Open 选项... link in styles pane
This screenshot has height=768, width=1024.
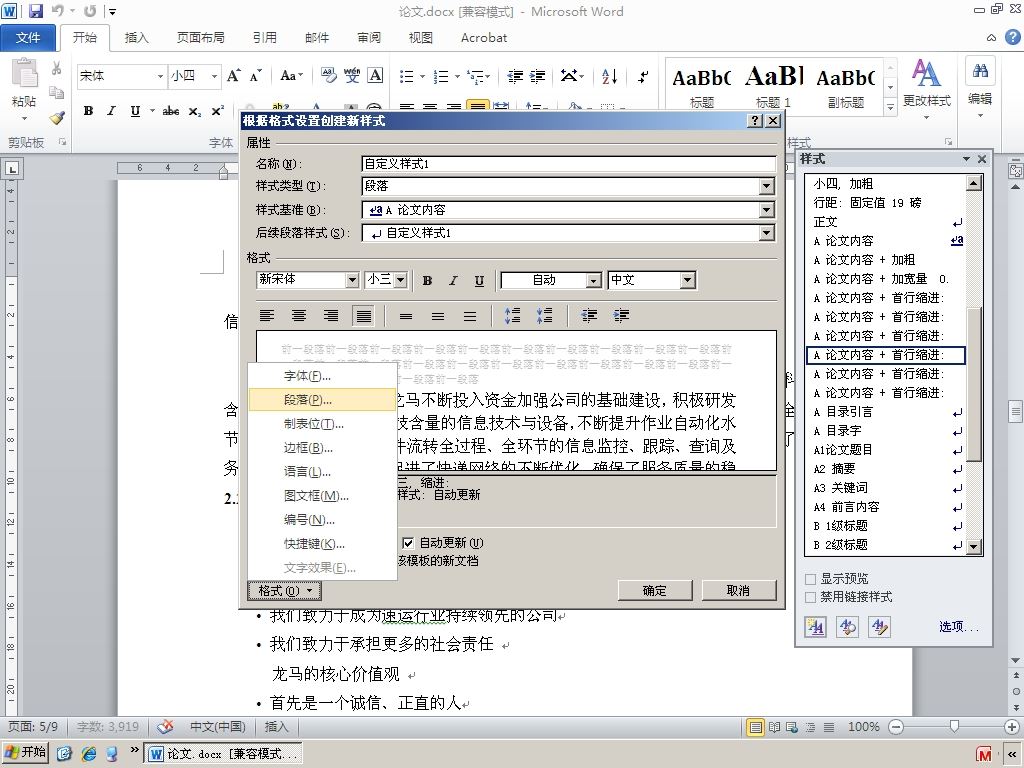tap(959, 627)
